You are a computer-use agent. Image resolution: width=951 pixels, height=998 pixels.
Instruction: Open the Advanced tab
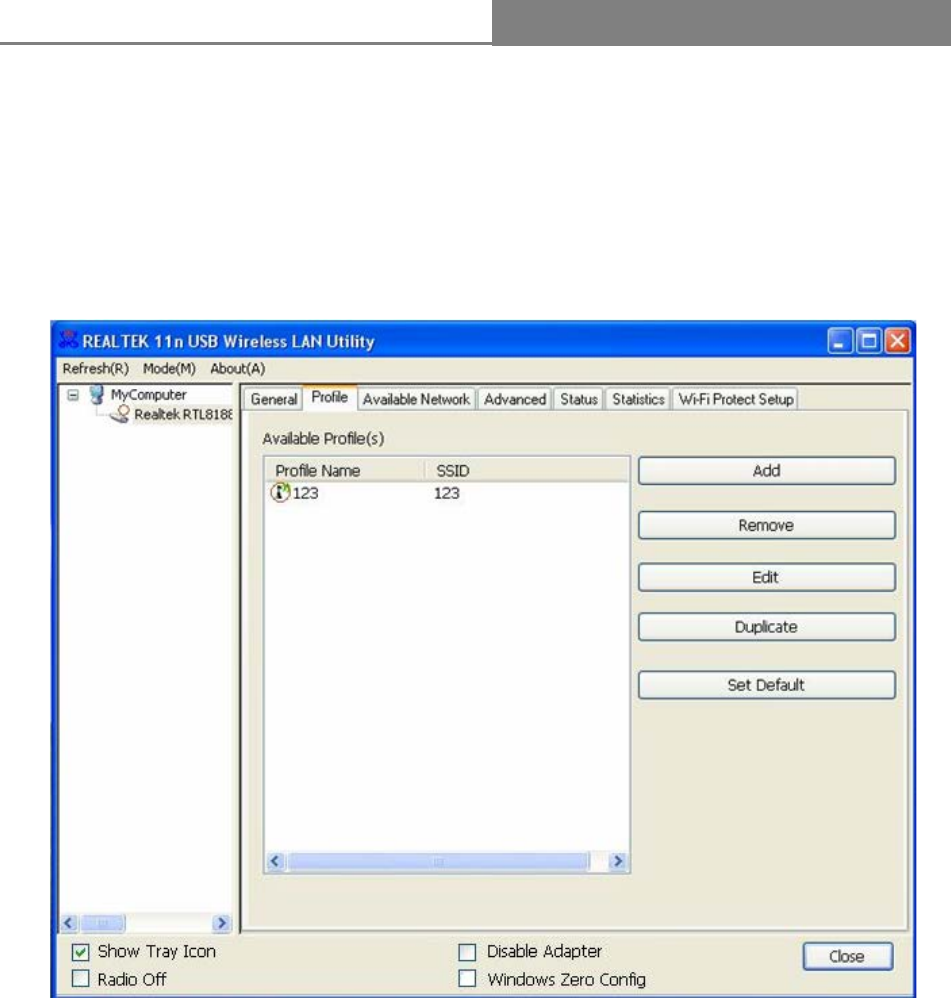click(515, 399)
